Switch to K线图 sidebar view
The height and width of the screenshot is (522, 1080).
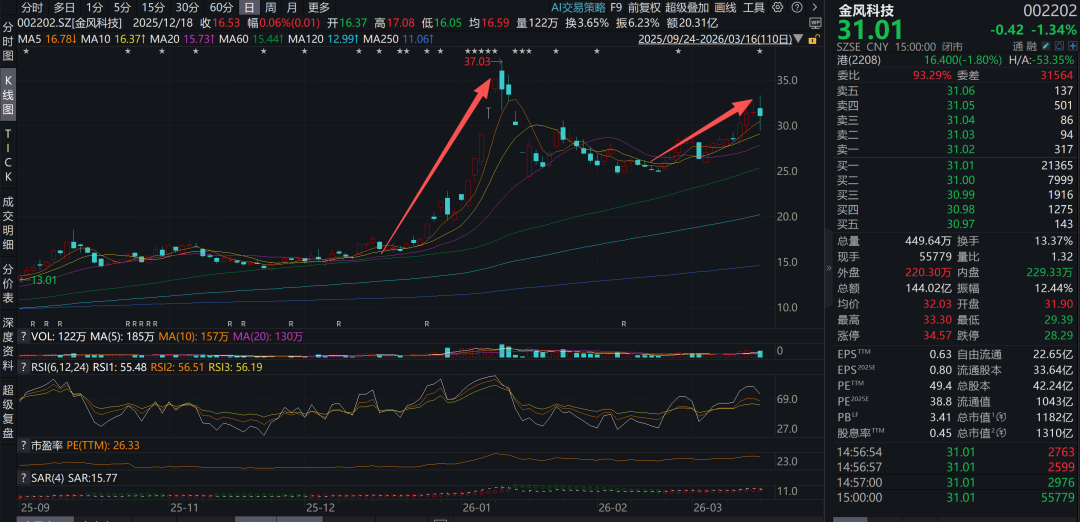click(x=8, y=96)
